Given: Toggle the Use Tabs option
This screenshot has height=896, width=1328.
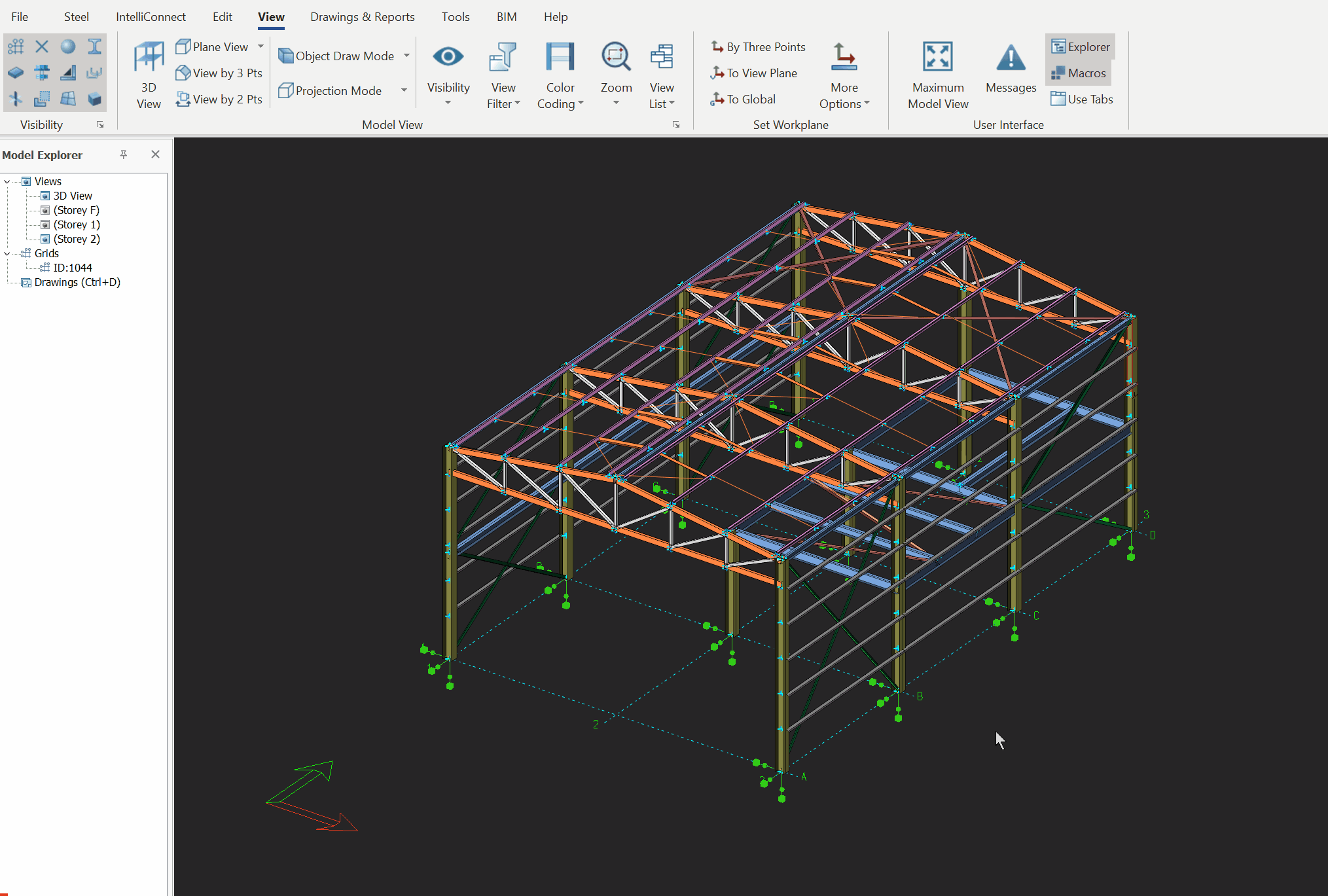Looking at the screenshot, I should click(x=1082, y=99).
